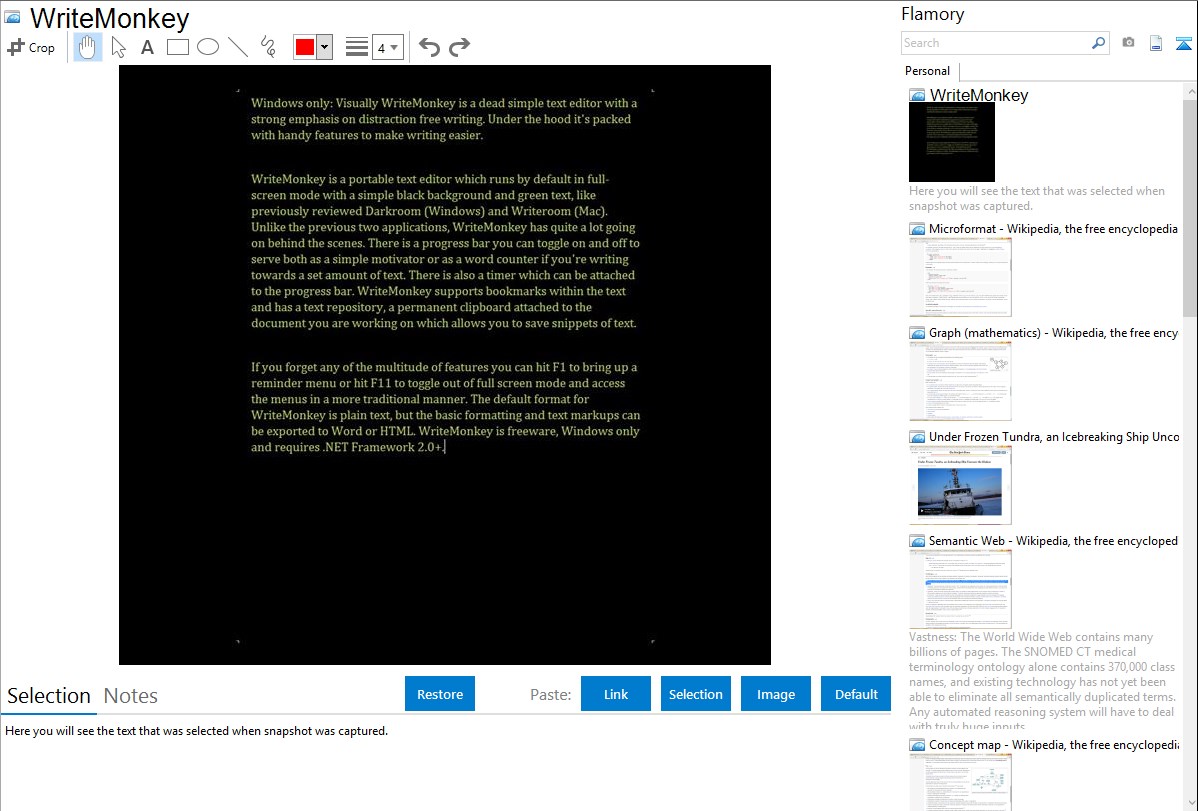The width and height of the screenshot is (1198, 811).
Task: Open the Under Frozen Tundra snapshot thumbnail
Action: pyautogui.click(x=960, y=485)
